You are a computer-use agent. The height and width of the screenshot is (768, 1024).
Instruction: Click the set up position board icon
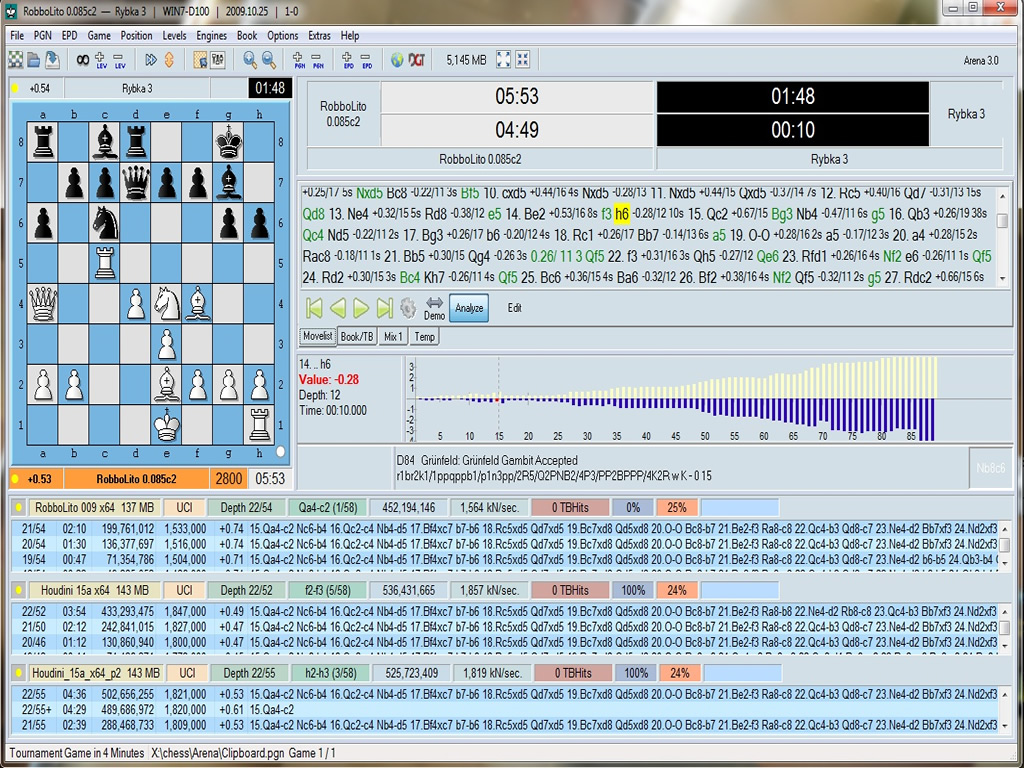coord(200,60)
